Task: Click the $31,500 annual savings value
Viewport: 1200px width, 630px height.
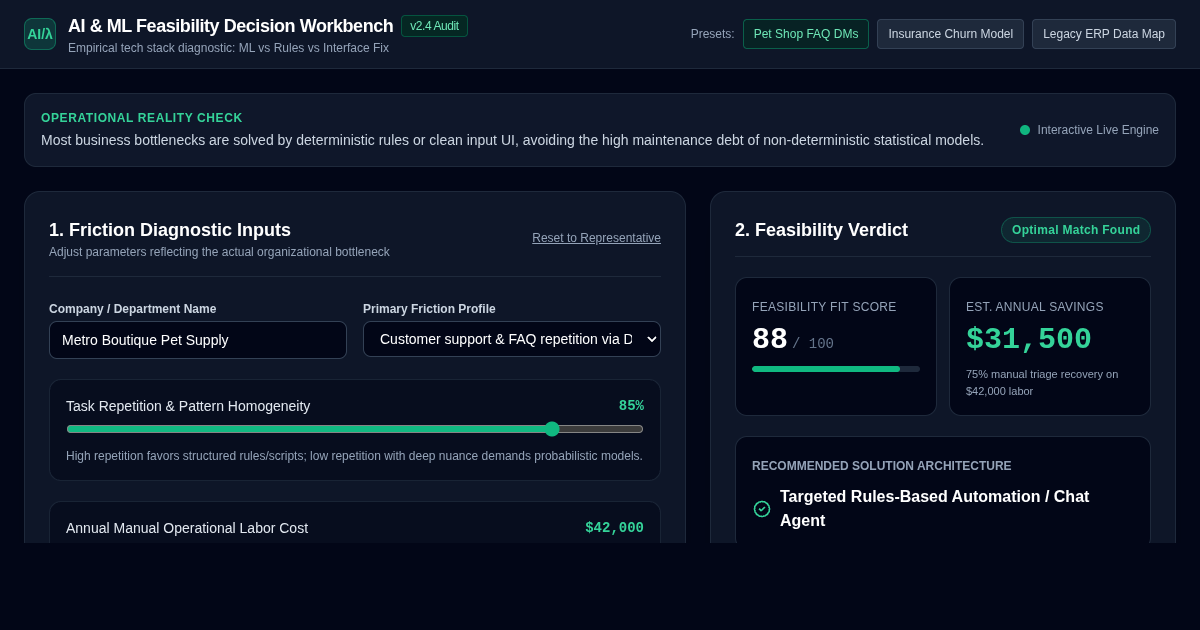Action: pos(1029,340)
